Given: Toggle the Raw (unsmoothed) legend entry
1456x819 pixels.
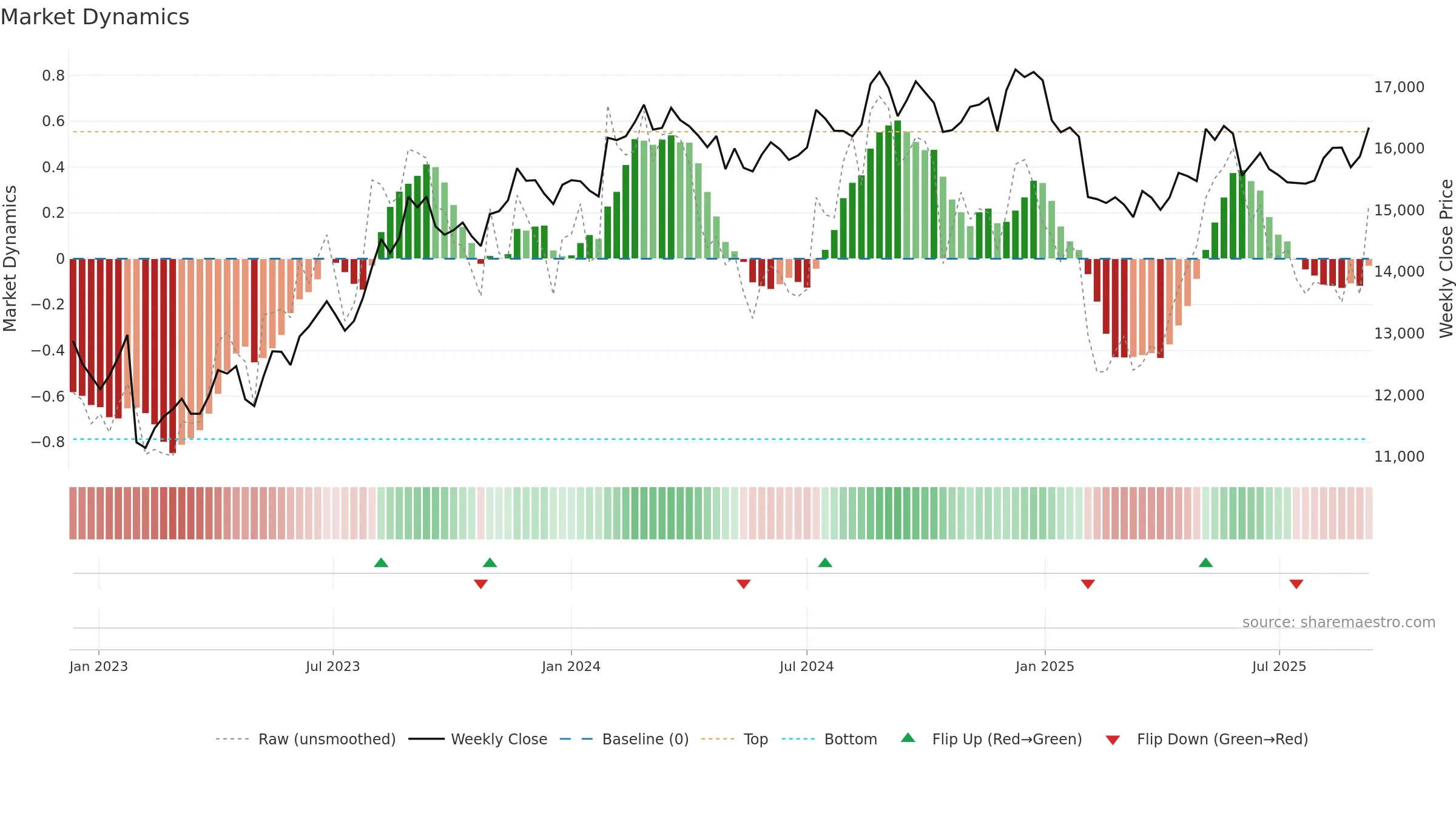Looking at the screenshot, I should pyautogui.click(x=306, y=739).
